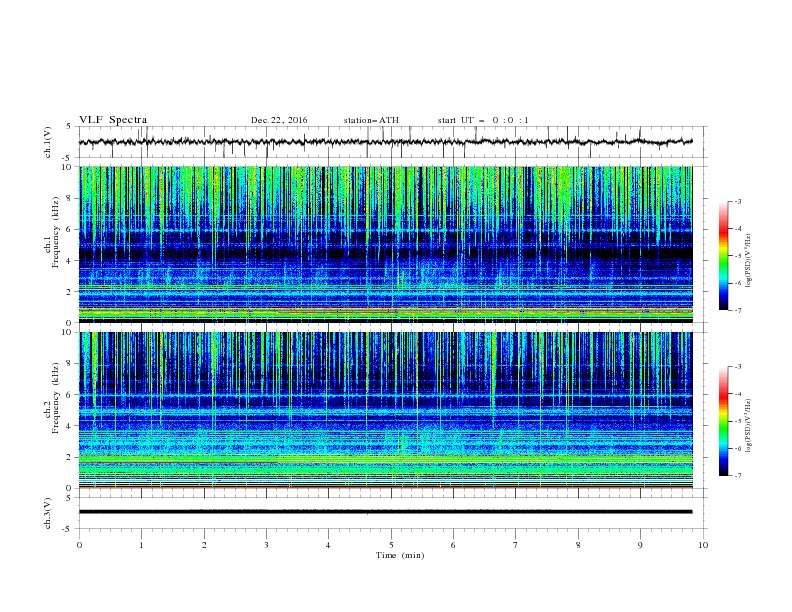Click the log(PSD) label beside ch.2 color bar
Screen dimensions: 792x612
[x=749, y=426]
